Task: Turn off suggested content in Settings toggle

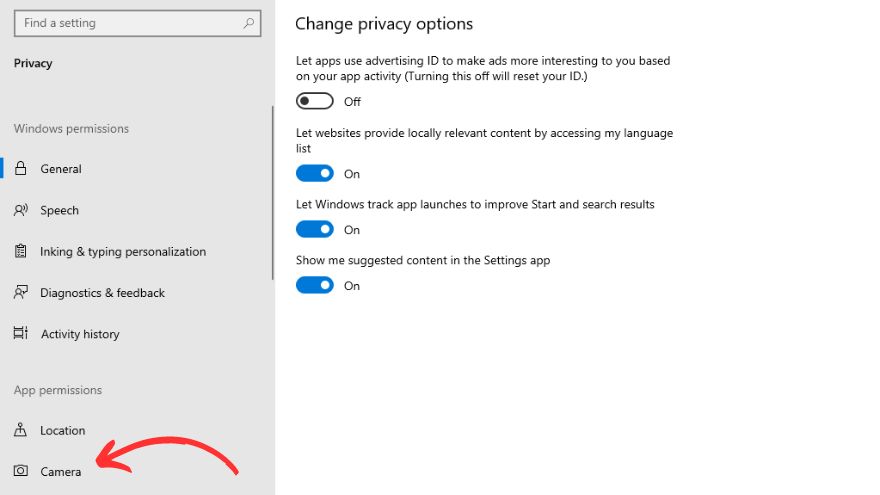Action: [315, 286]
